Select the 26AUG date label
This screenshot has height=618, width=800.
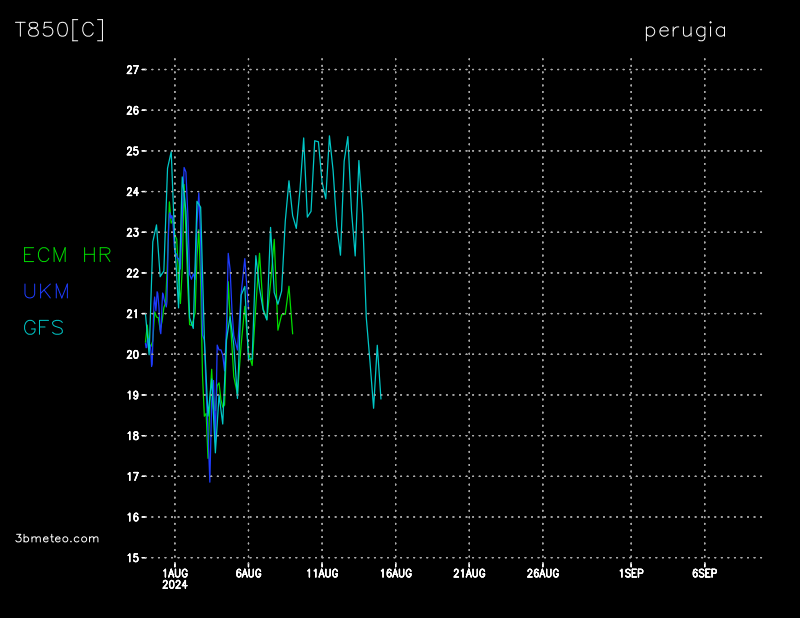click(x=543, y=573)
